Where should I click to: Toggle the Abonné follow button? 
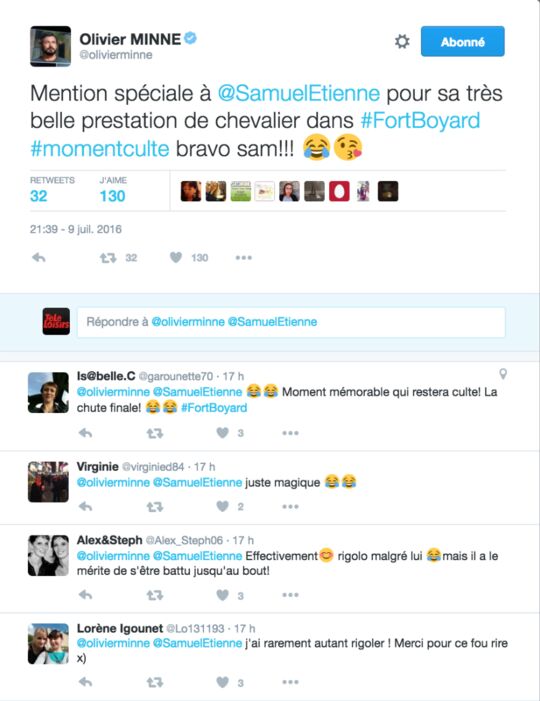[x=463, y=42]
